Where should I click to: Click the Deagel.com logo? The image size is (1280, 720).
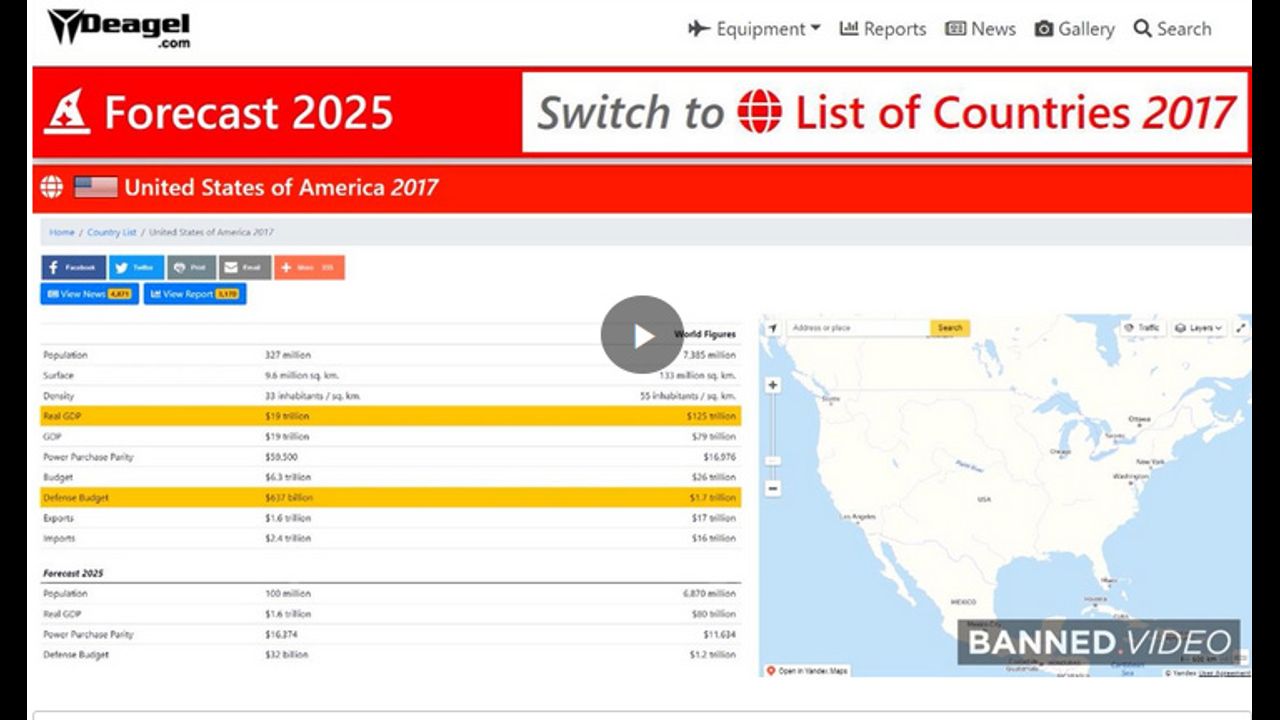click(119, 27)
